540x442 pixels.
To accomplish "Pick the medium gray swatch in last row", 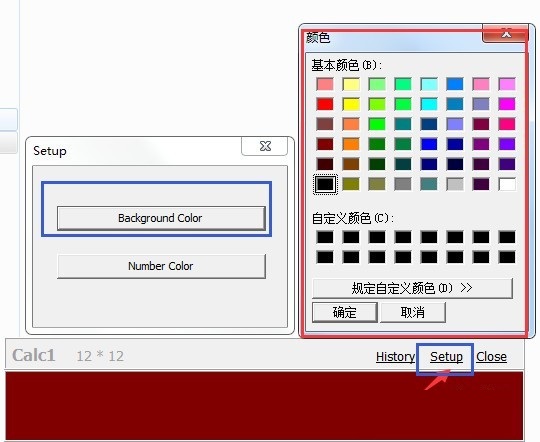I will 403,184.
